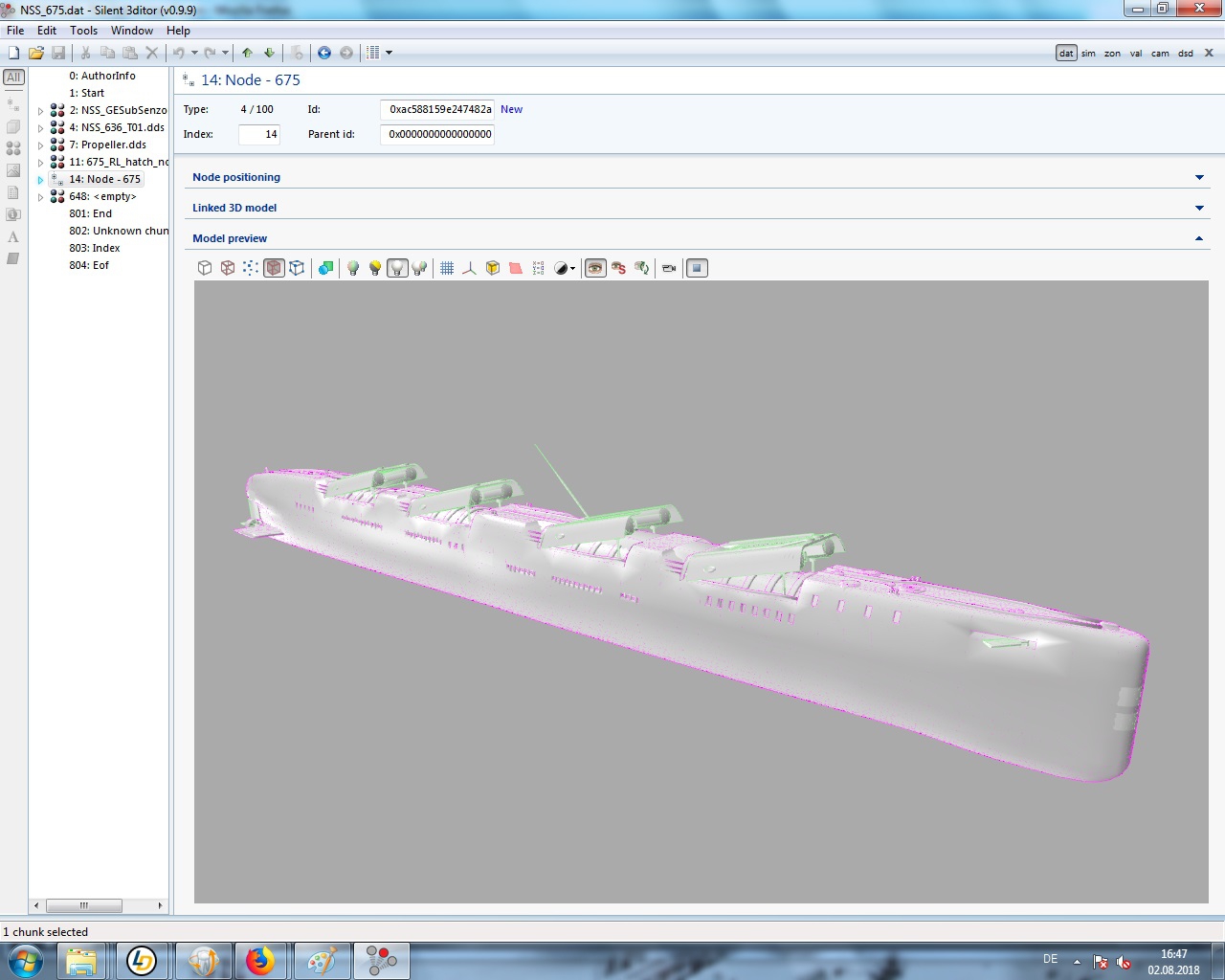The image size is (1225, 980).
Task: Open the Help menu
Action: pos(178,31)
